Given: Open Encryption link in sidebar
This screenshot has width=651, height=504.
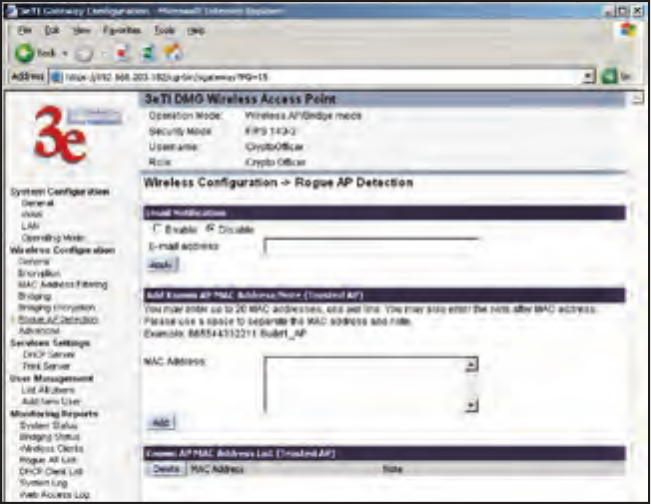Looking at the screenshot, I should pos(39,273).
